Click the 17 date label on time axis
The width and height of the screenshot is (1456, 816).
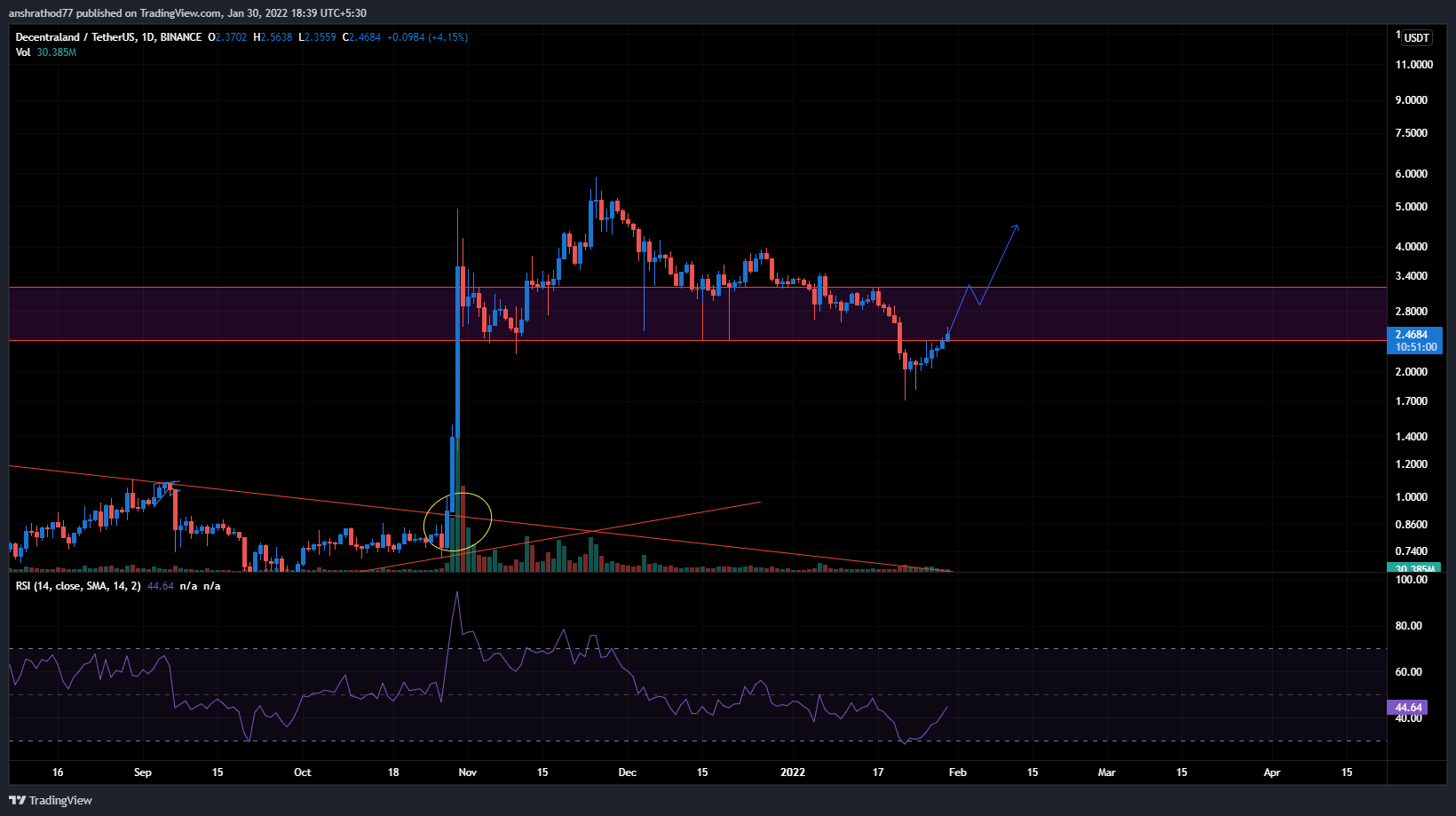(x=878, y=772)
